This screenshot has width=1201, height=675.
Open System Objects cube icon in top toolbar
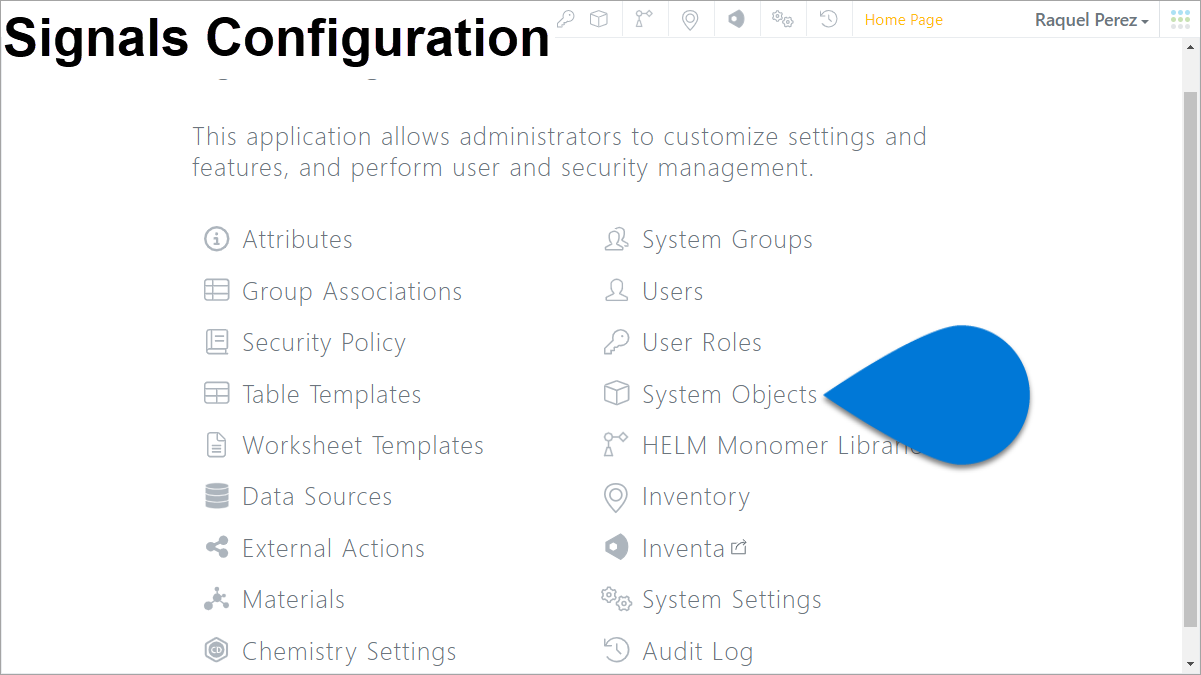598,19
